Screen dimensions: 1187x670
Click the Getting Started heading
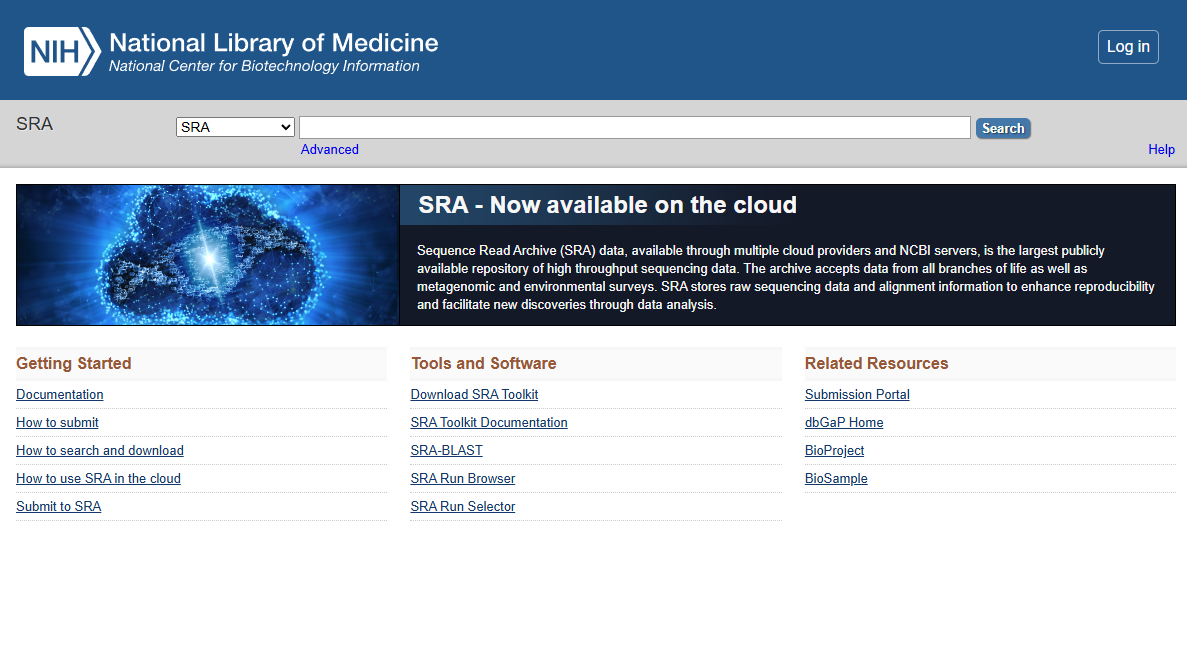point(73,363)
